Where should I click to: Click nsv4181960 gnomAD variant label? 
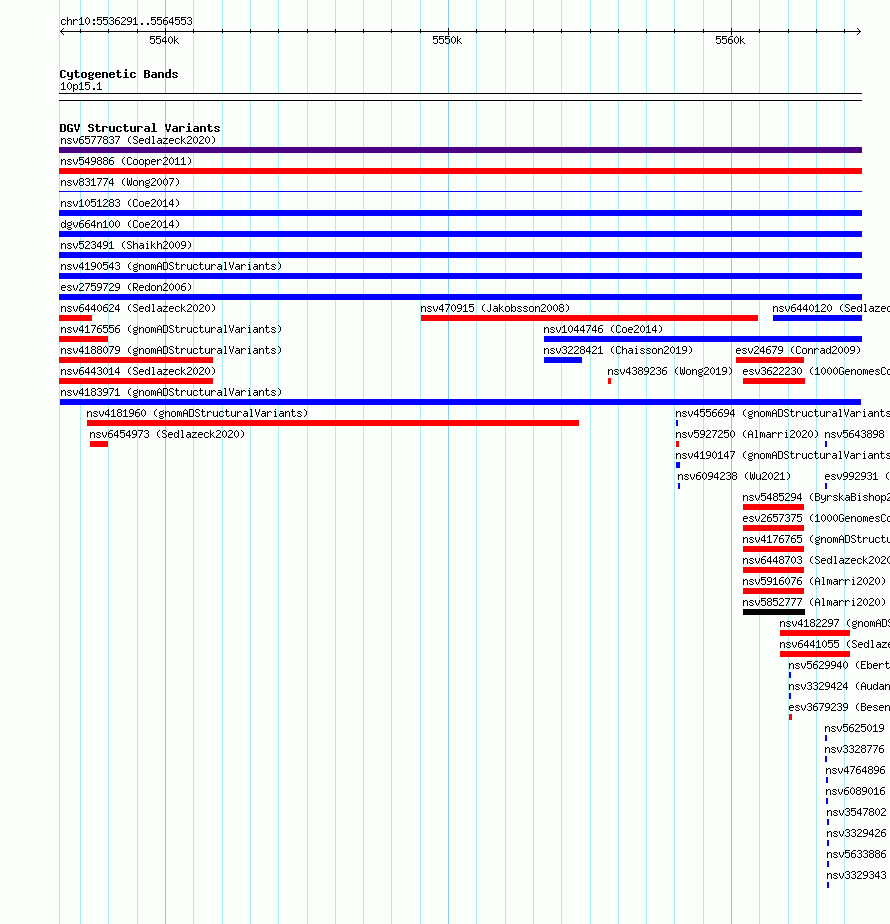coord(197,413)
